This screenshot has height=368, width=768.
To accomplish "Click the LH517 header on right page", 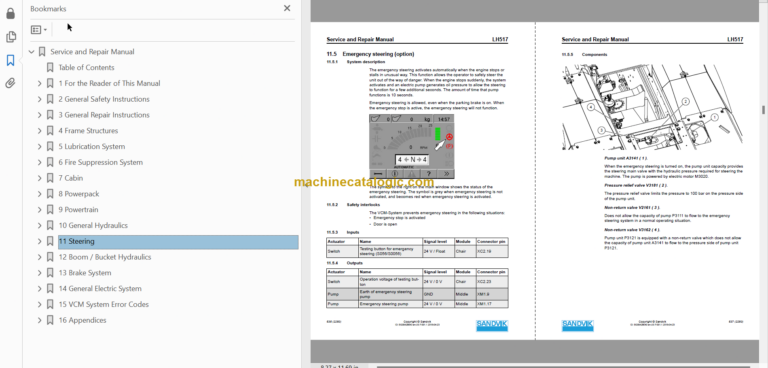I will (x=735, y=40).
